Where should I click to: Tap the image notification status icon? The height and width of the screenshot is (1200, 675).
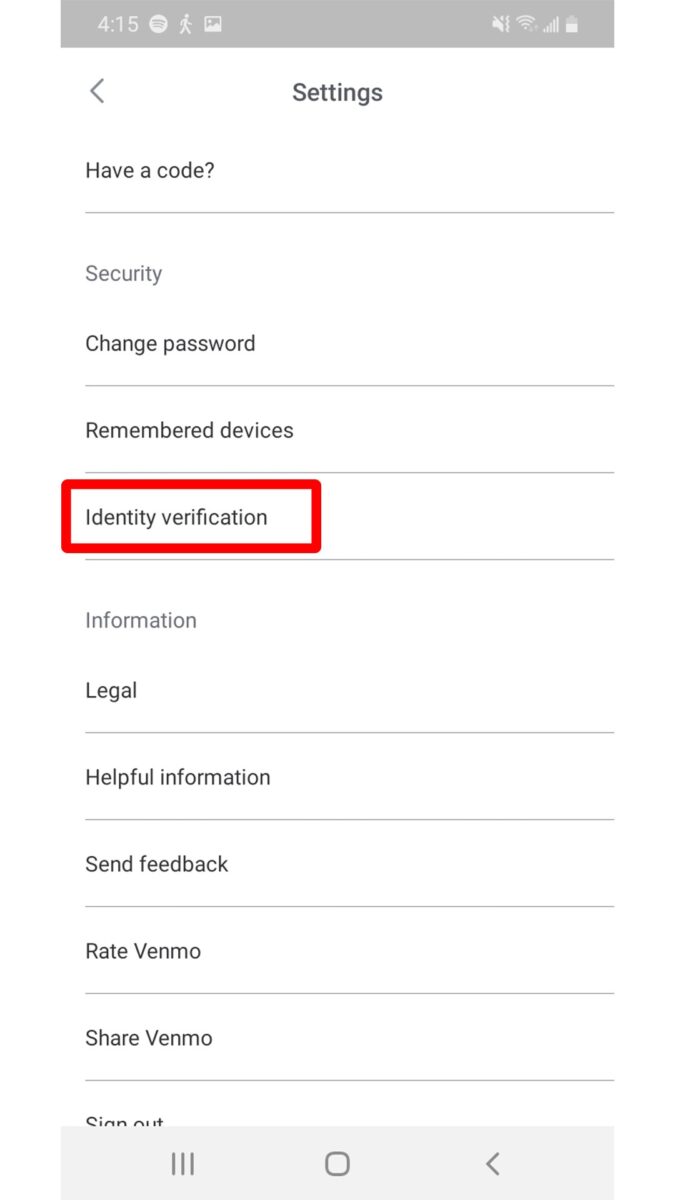click(x=211, y=25)
